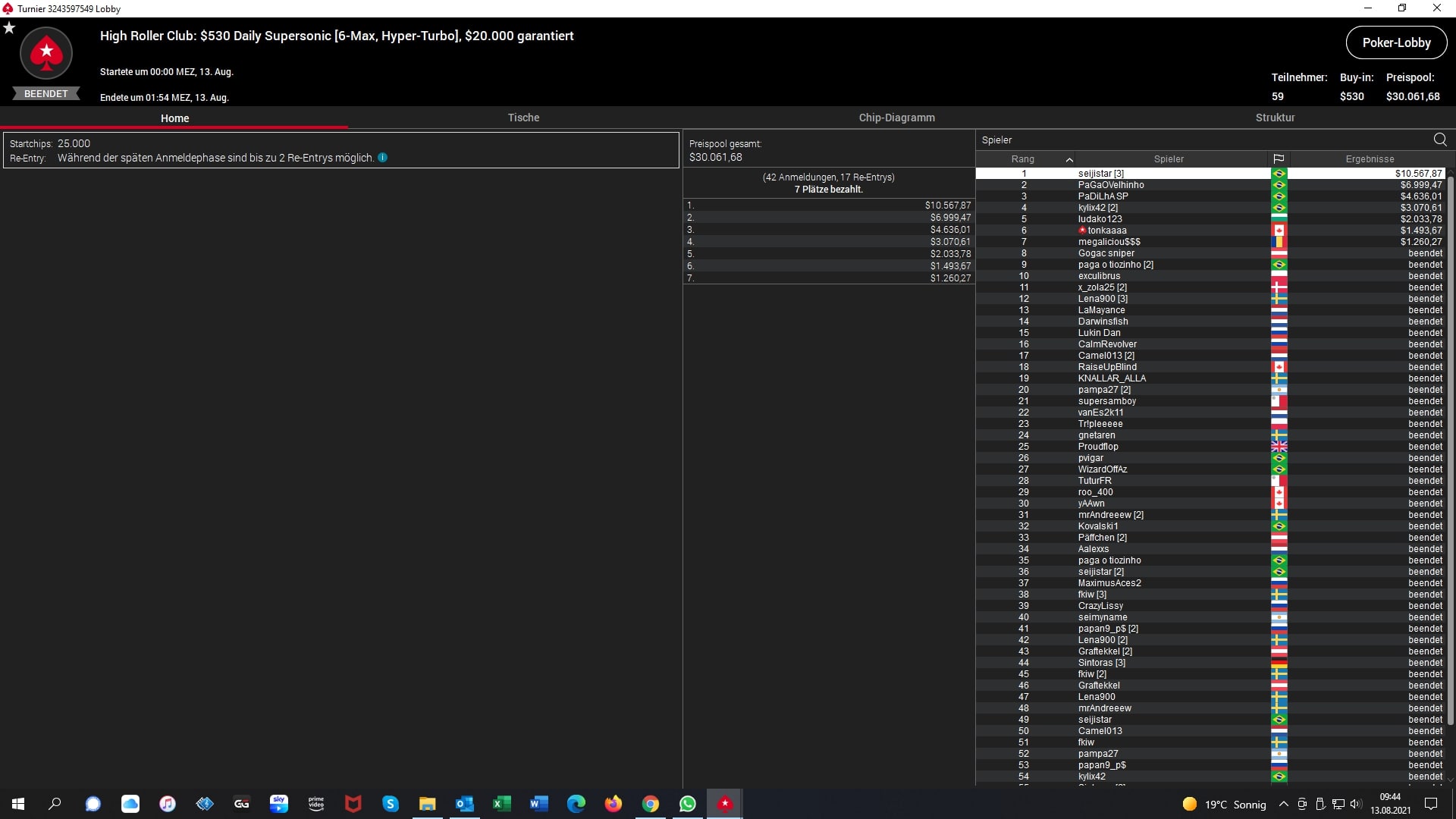Click the country flag column header
Image resolution: width=1456 pixels, height=819 pixels.
(1279, 159)
